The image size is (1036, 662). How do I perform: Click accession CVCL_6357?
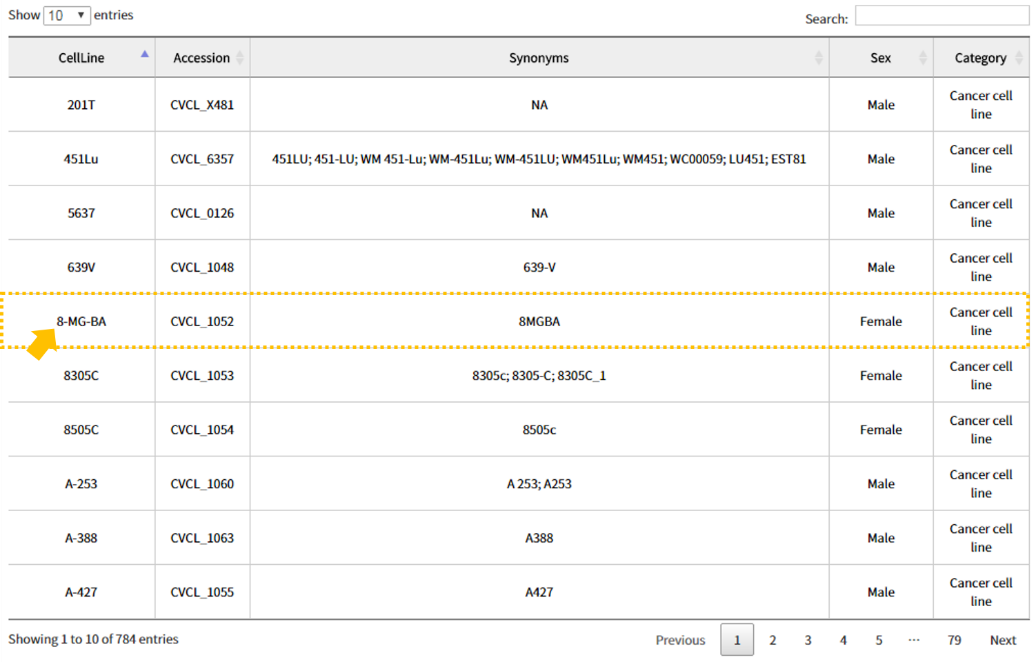coord(202,159)
